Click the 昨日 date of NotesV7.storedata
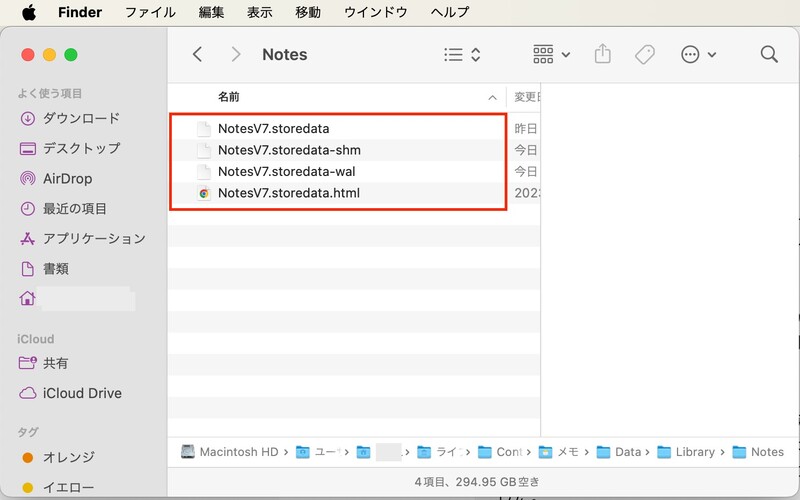Viewport: 800px width, 500px height. click(526, 129)
